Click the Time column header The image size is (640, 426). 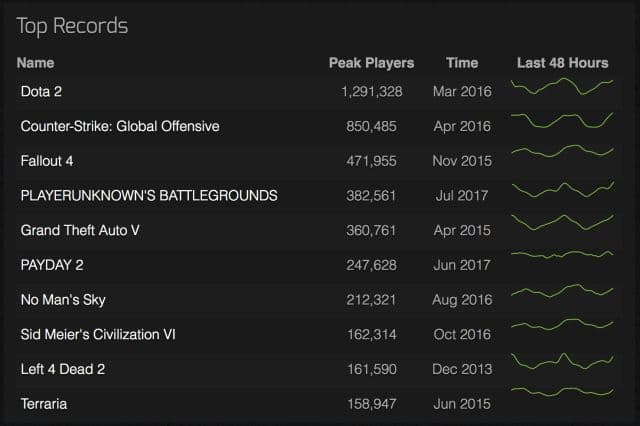(462, 62)
